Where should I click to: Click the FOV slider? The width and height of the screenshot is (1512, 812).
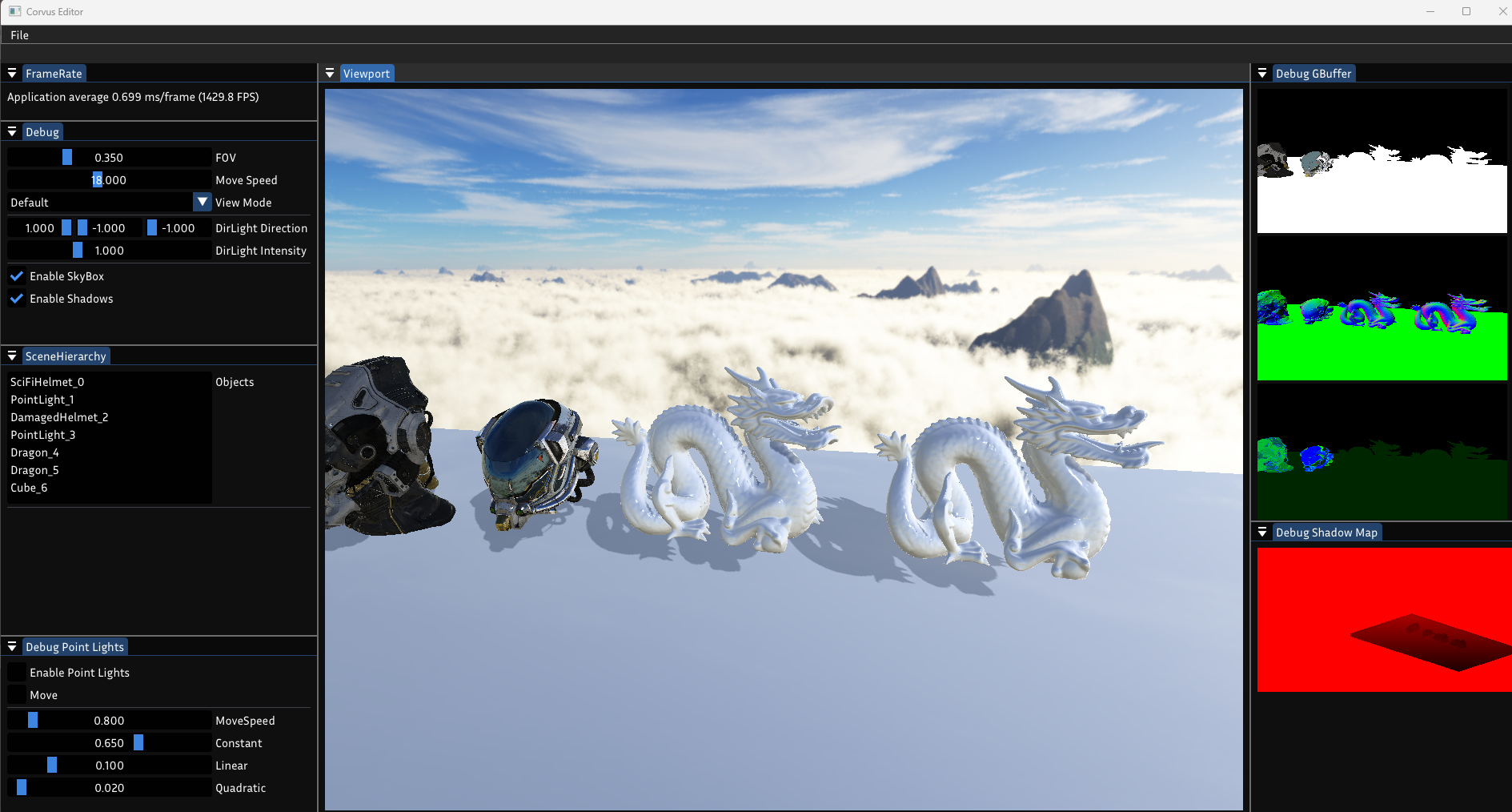[109, 158]
